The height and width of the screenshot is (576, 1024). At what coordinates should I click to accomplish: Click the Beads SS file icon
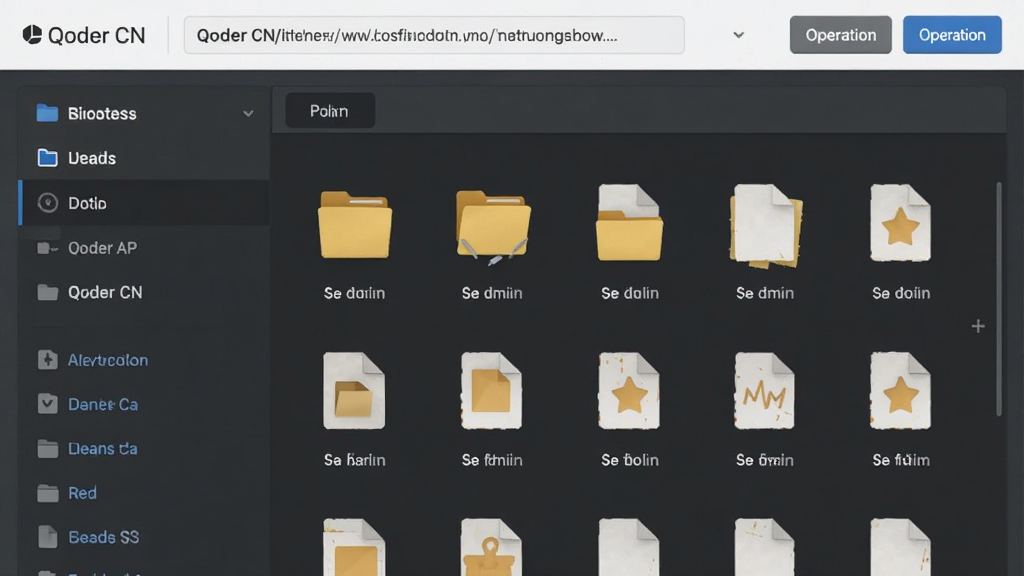click(47, 537)
